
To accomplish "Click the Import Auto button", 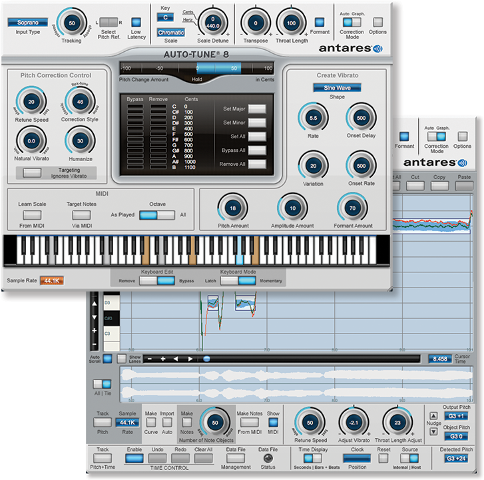I will tap(167, 422).
